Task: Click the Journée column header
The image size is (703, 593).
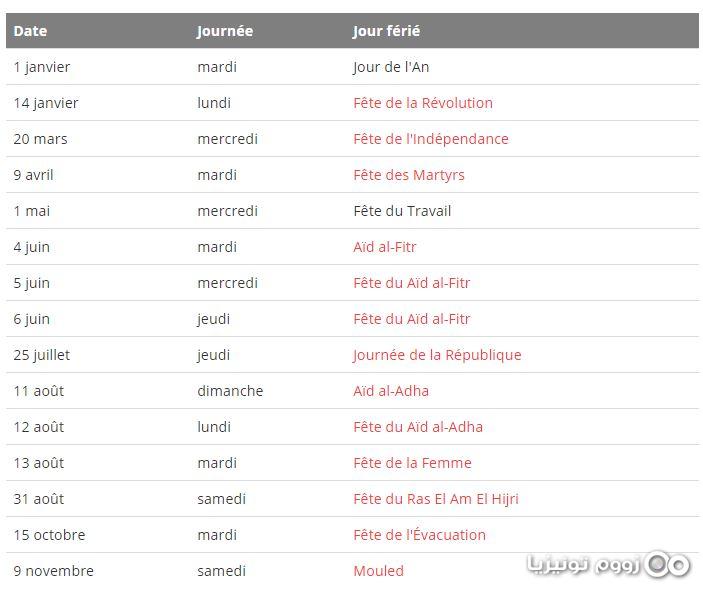Action: pos(224,31)
